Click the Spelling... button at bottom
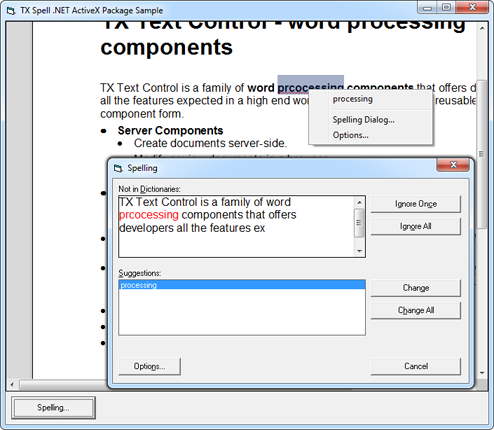This screenshot has height=430, width=494. point(53,408)
